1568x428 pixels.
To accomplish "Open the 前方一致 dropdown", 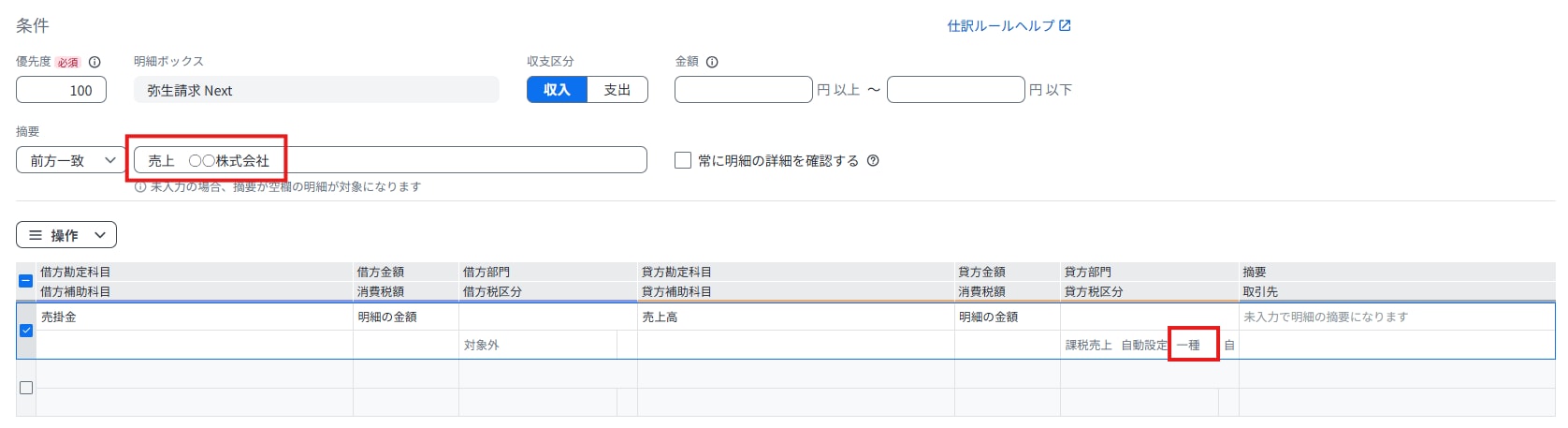I will tap(71, 160).
